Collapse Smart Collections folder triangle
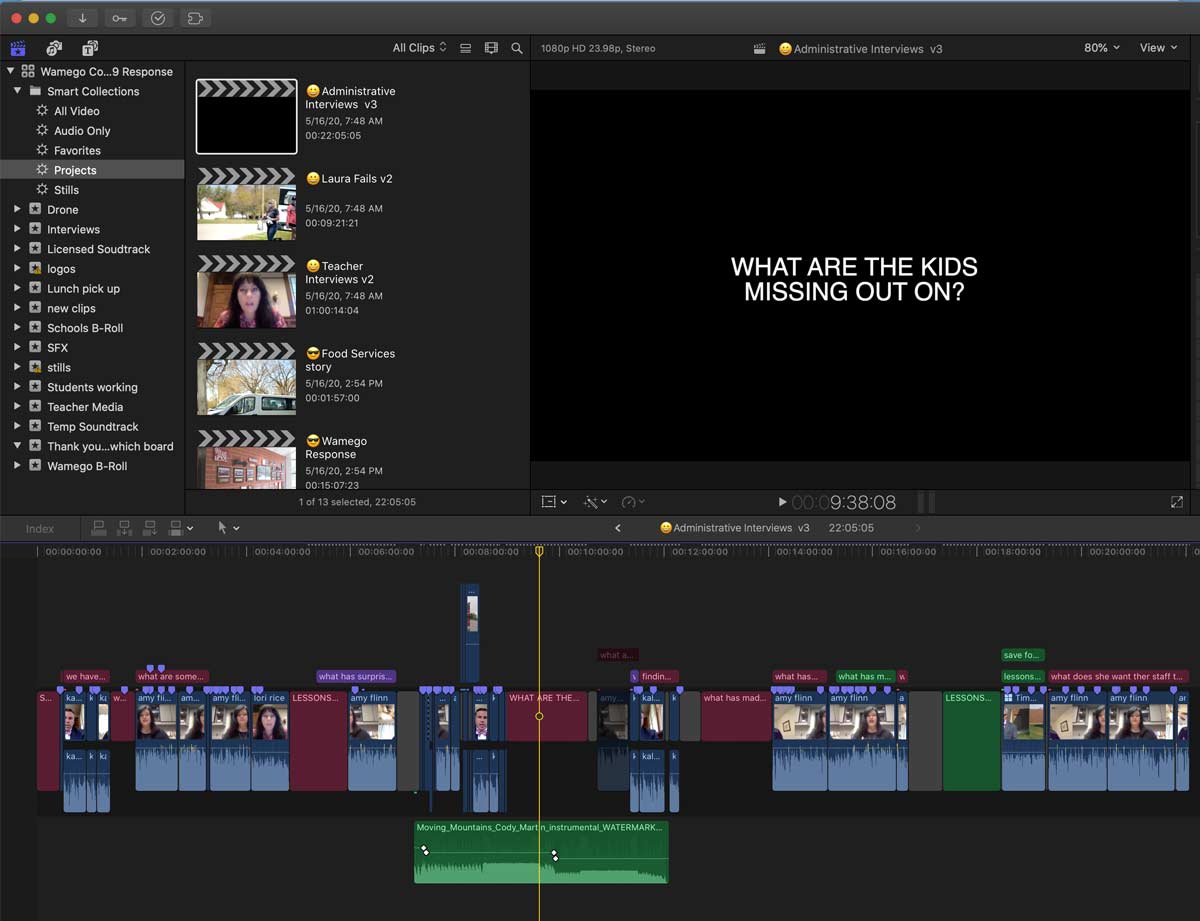Viewport: 1200px width, 921px height. click(x=17, y=91)
